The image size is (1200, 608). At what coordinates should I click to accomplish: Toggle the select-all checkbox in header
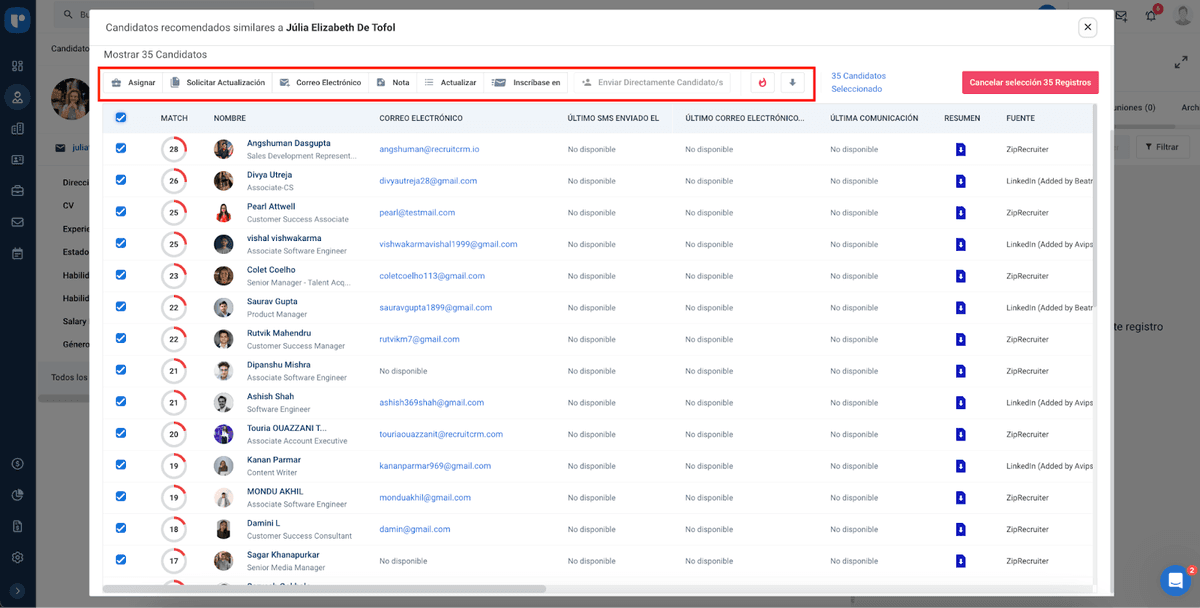tap(121, 118)
